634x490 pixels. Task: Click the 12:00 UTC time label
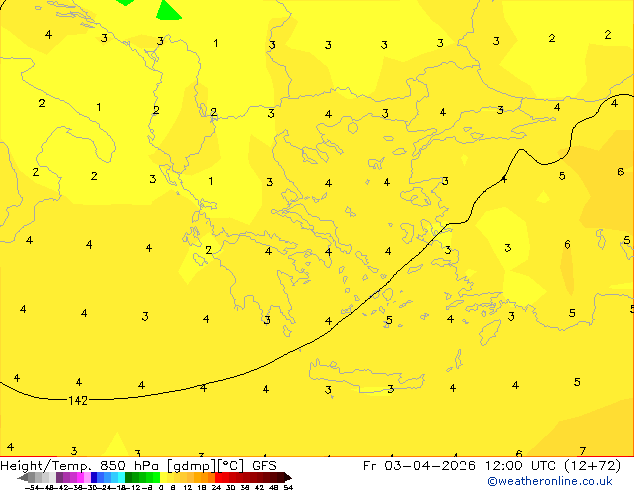522,466
